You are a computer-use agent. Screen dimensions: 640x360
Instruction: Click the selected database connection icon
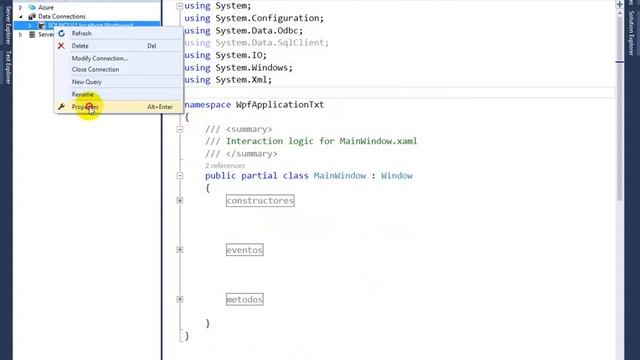pos(42,26)
